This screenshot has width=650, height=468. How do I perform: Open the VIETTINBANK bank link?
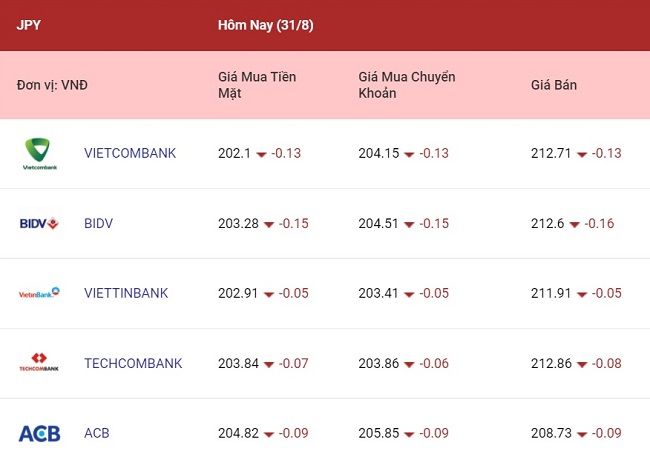[x=126, y=293]
